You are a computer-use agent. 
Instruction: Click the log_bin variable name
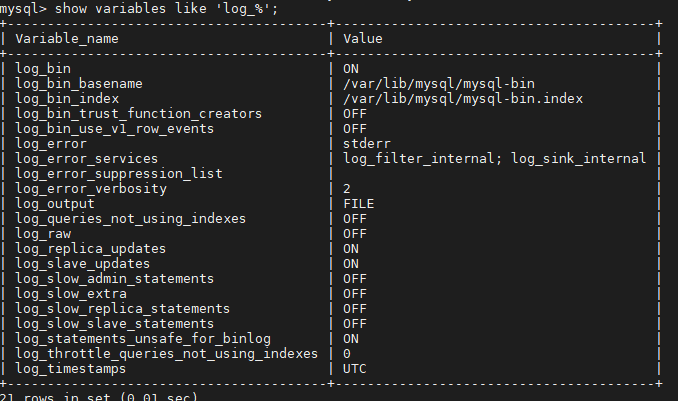click(43, 69)
